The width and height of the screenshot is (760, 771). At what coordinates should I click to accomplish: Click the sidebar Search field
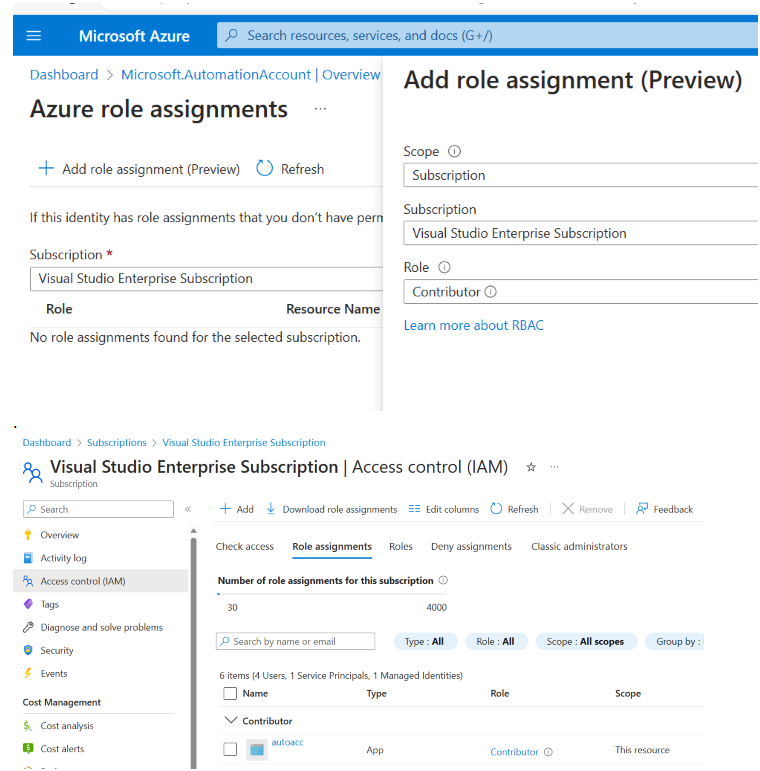[x=98, y=509]
